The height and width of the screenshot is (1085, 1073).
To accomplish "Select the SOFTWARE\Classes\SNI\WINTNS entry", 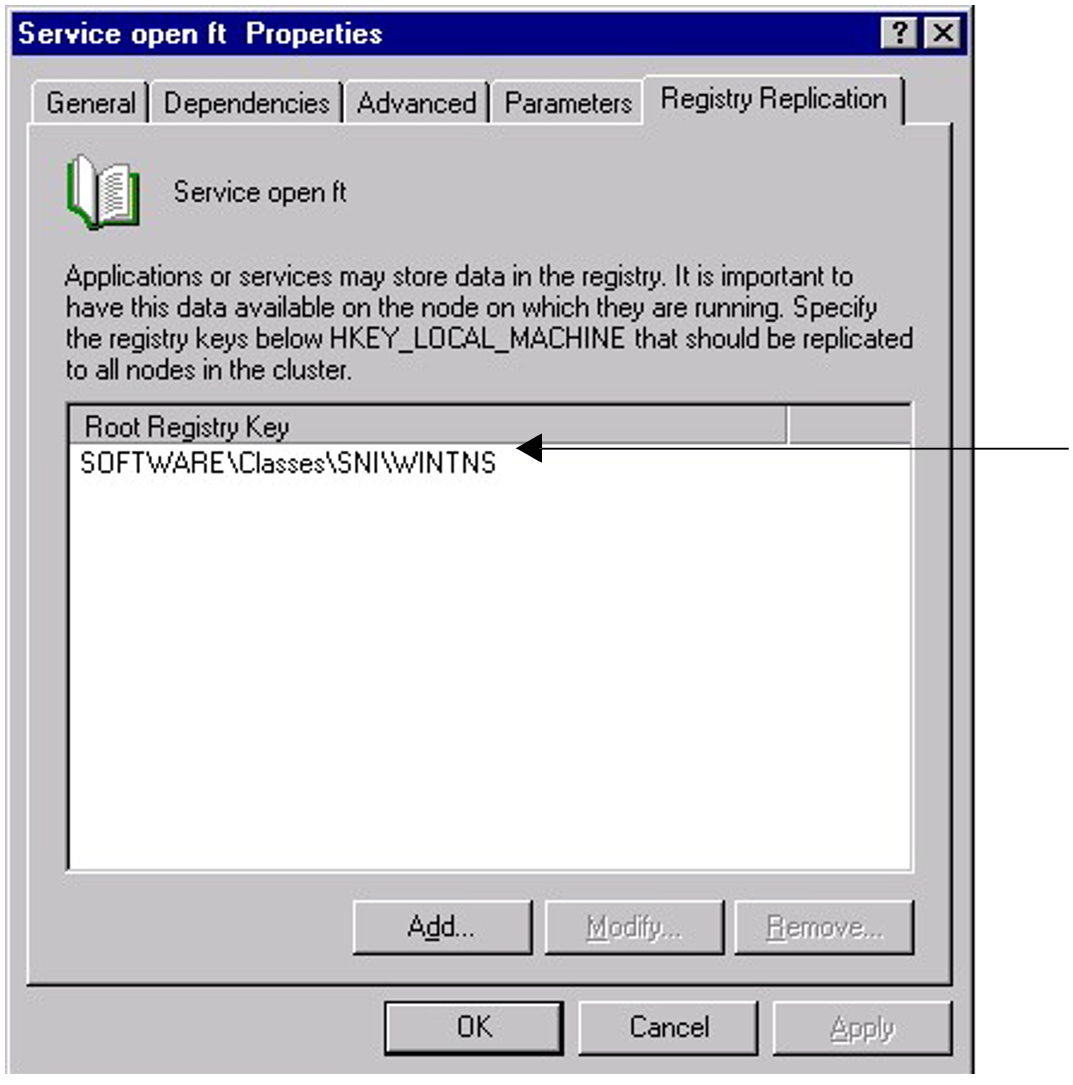I will click(288, 463).
